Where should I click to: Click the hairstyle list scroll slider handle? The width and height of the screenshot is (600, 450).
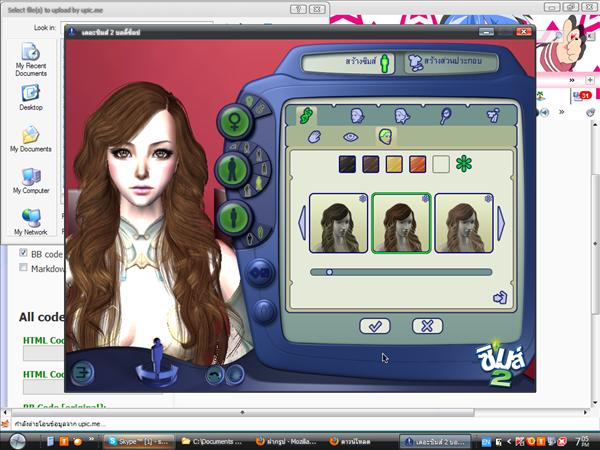coord(329,272)
